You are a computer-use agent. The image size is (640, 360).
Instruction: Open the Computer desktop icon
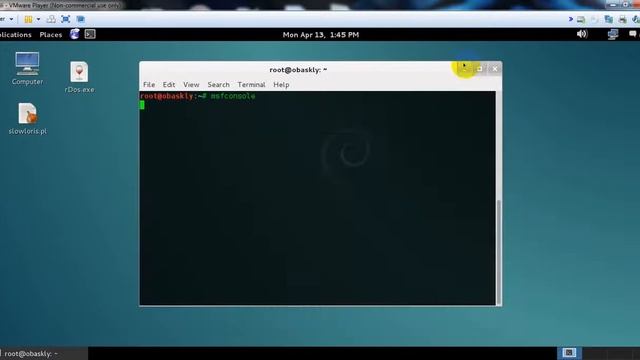[27, 68]
